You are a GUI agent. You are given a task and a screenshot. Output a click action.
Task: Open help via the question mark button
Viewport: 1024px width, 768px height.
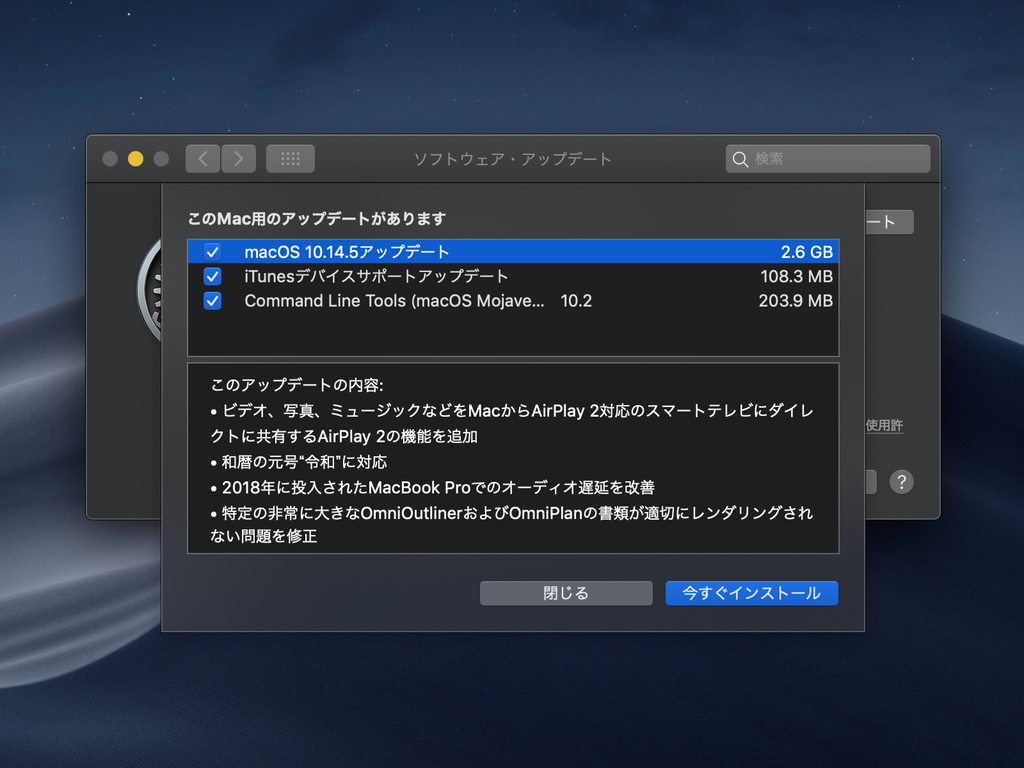pos(901,481)
